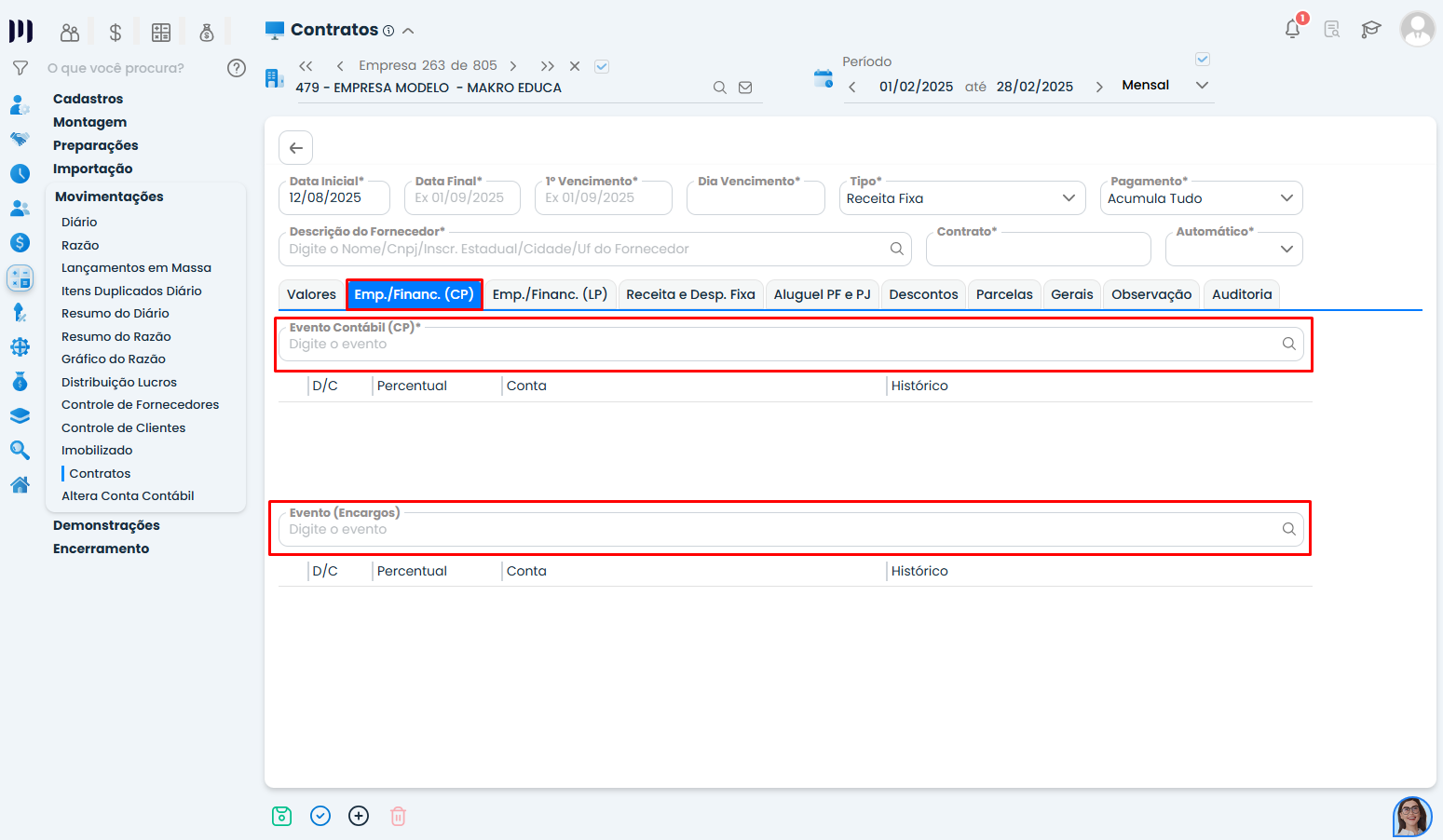Toggle the checkbox next to company navigation
Screen dimensions: 1443x840
tap(602, 66)
